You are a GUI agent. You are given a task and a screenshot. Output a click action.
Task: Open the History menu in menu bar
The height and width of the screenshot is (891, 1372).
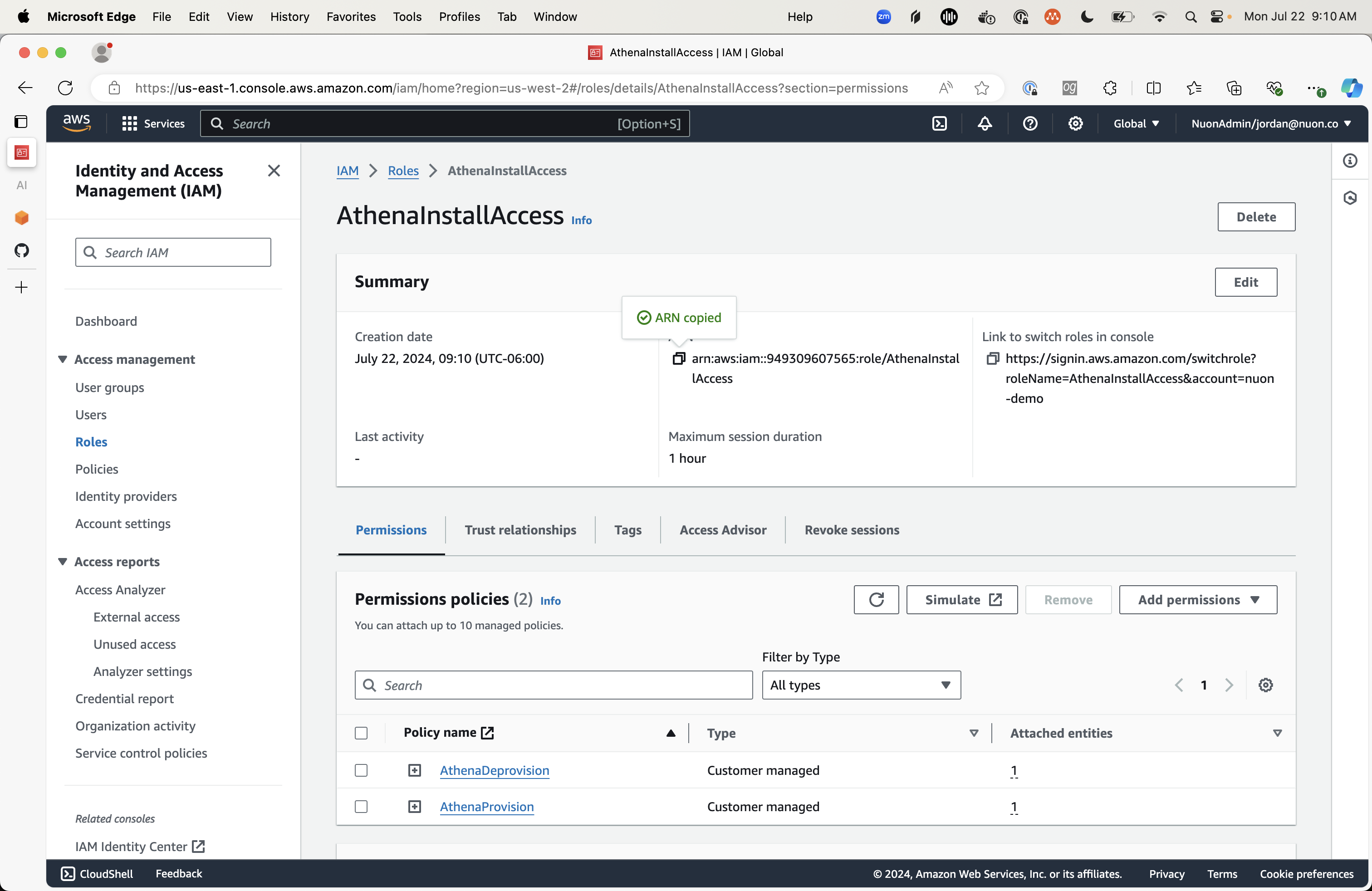pos(289,16)
